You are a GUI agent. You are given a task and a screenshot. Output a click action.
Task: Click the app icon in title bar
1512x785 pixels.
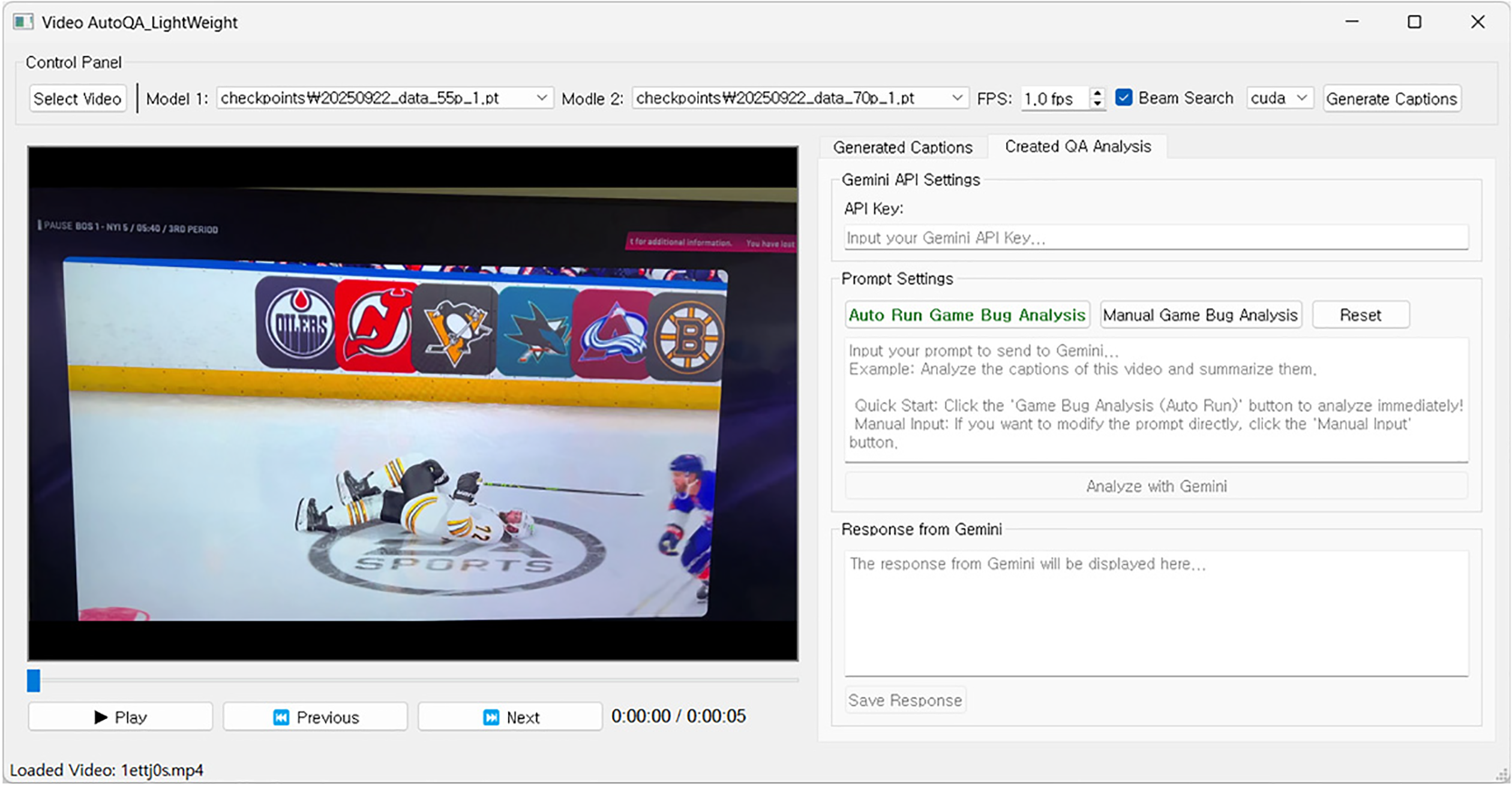pyautogui.click(x=23, y=22)
